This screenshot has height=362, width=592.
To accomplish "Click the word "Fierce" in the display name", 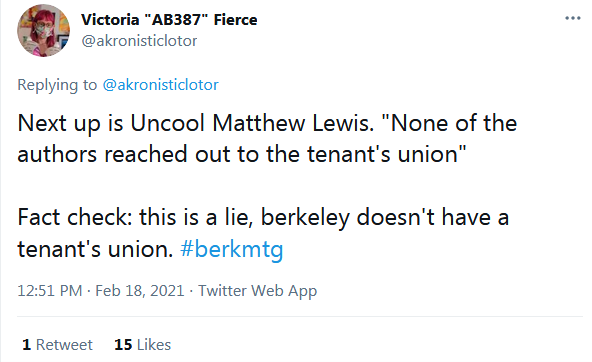I will [236, 20].
